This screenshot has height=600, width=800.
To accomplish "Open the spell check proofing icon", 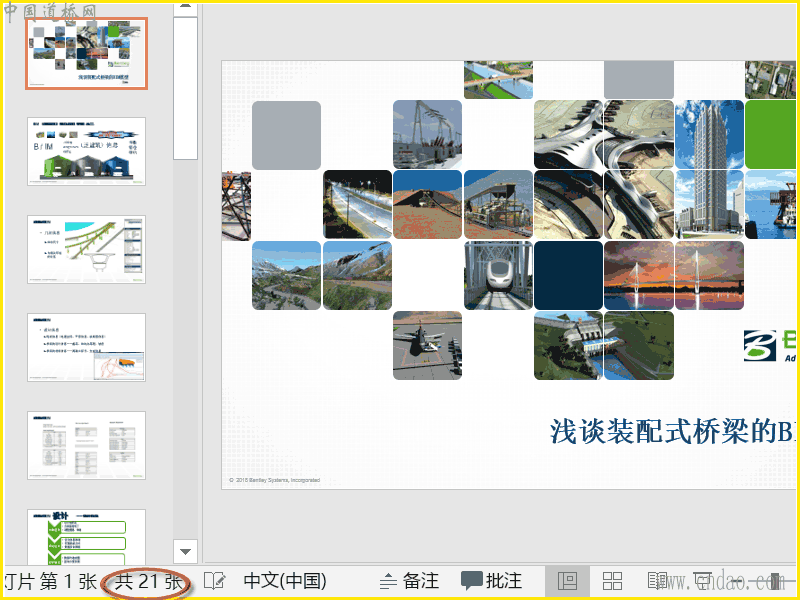I will click(x=214, y=581).
